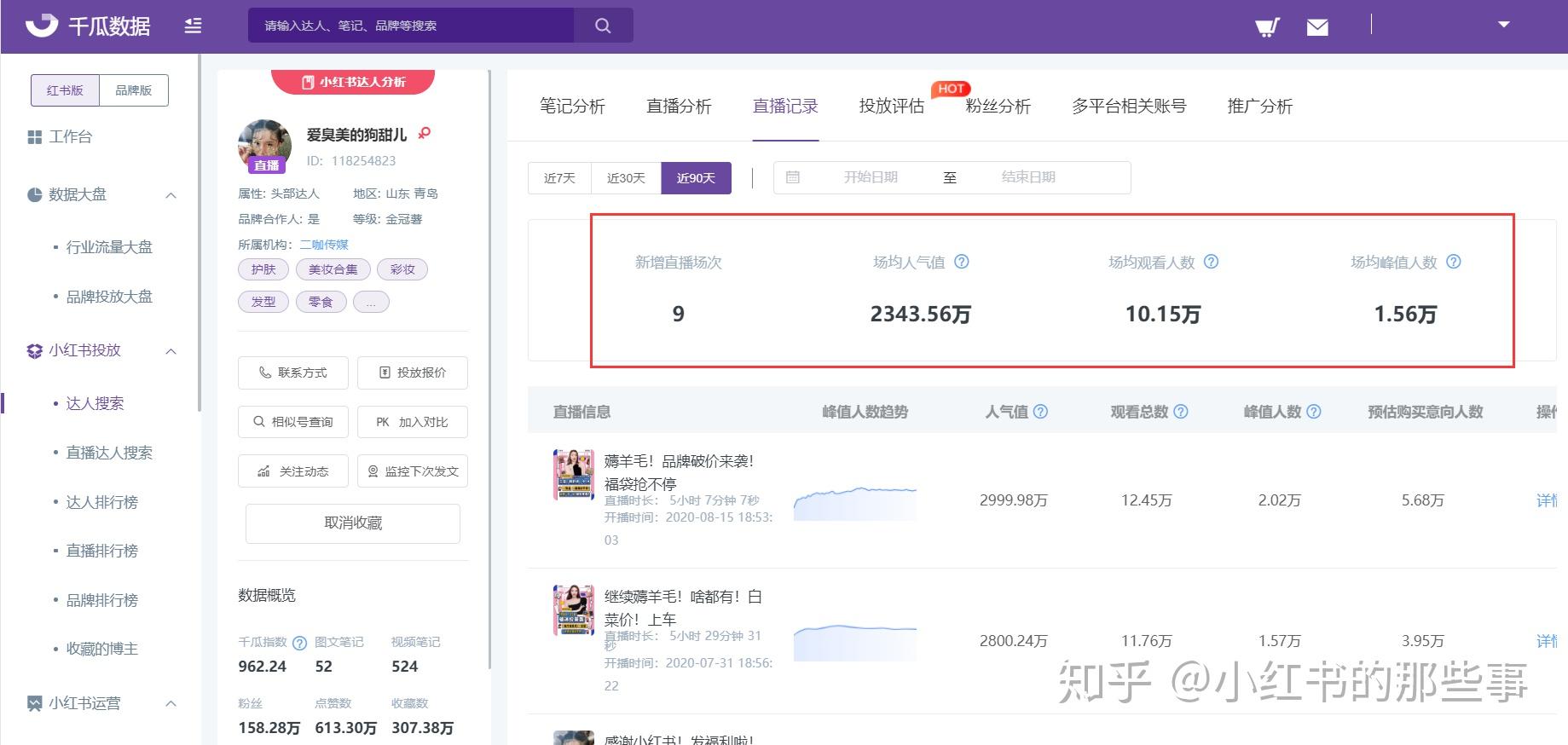Open the account dropdown arrow in header
Viewport: 1568px width, 745px height.
1504,25
